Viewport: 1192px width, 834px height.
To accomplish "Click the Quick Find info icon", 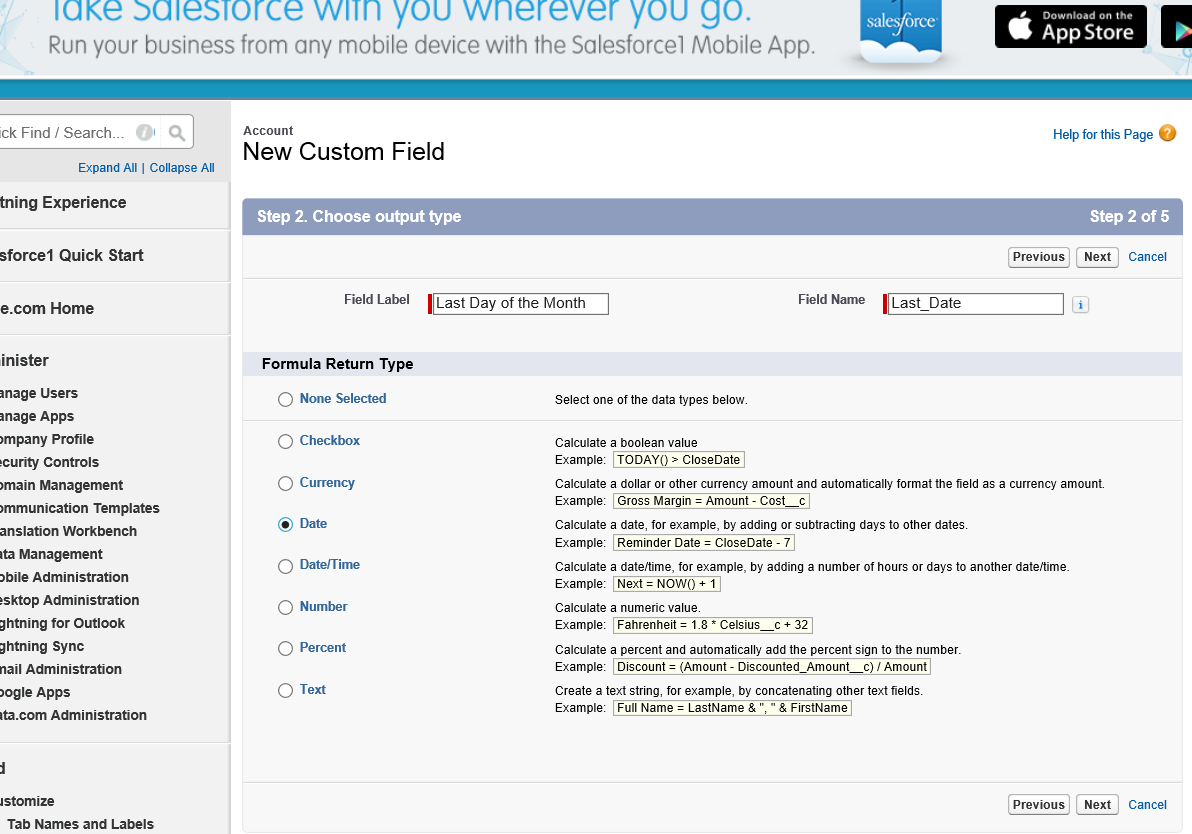I will coord(145,132).
